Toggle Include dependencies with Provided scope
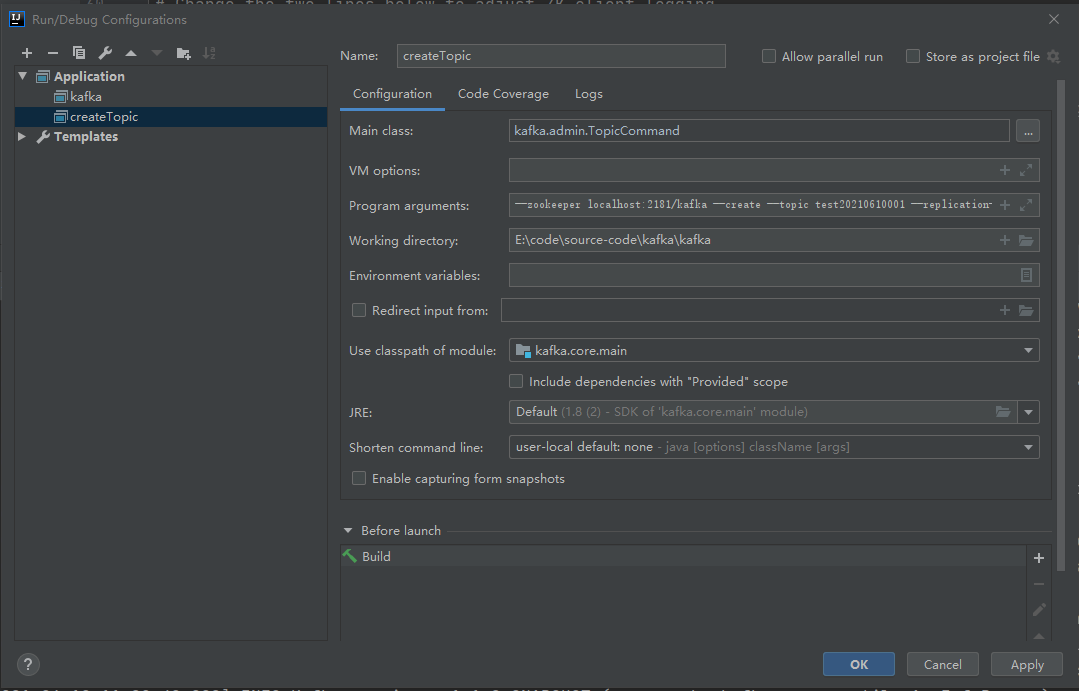This screenshot has height=691, width=1079. tap(515, 381)
